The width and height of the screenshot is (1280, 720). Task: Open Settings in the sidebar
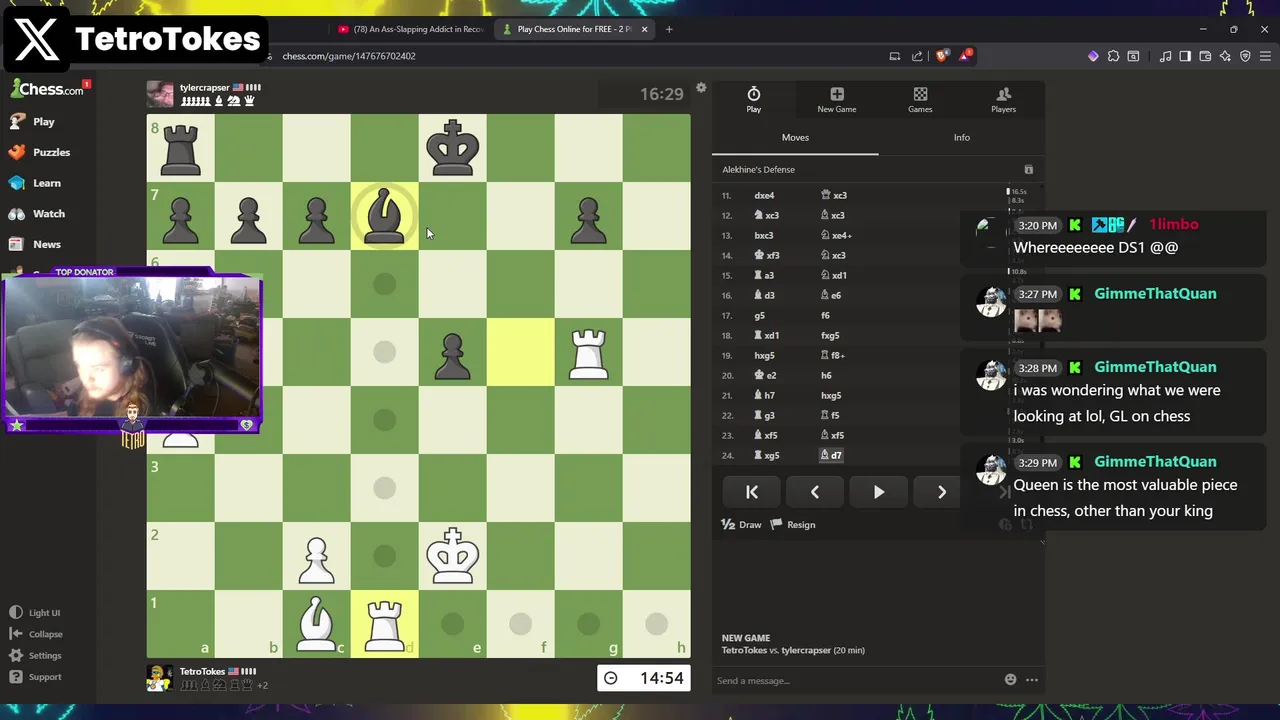(x=35, y=656)
